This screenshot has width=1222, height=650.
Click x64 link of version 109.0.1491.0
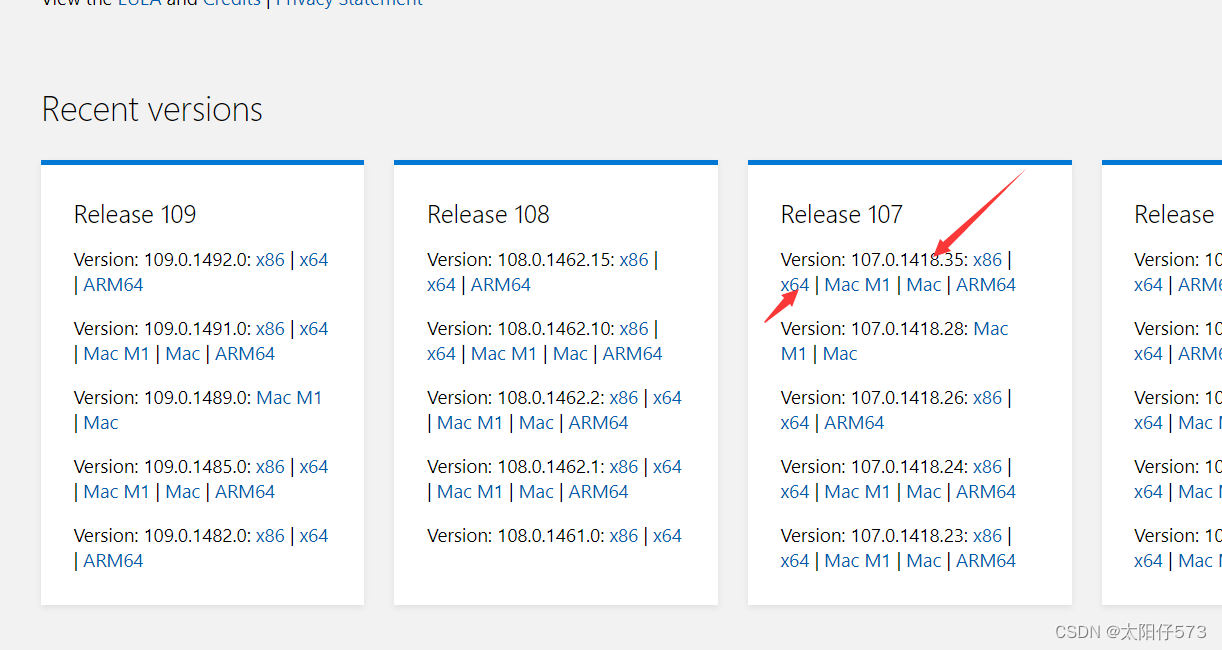314,329
